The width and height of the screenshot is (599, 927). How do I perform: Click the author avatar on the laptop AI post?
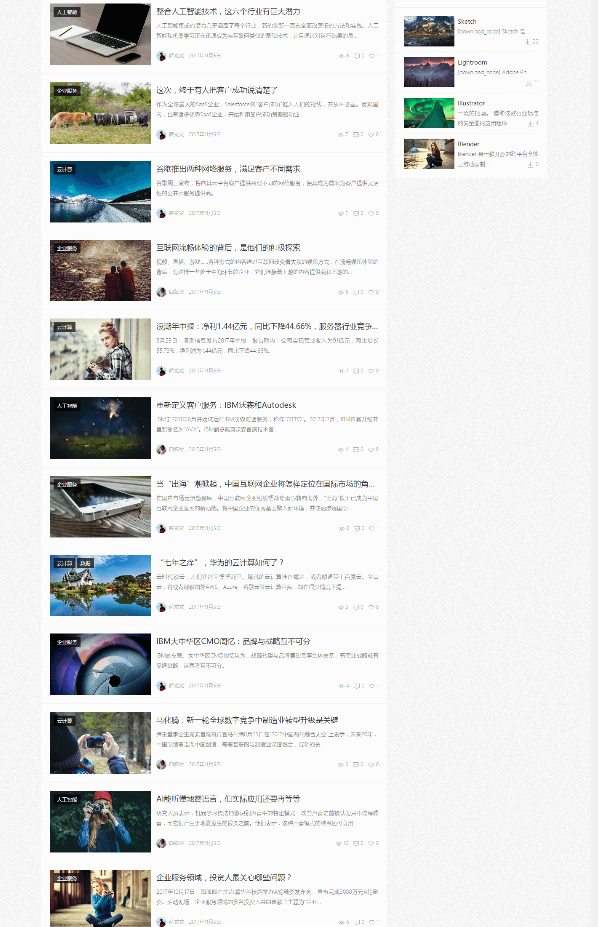pyautogui.click(x=161, y=56)
